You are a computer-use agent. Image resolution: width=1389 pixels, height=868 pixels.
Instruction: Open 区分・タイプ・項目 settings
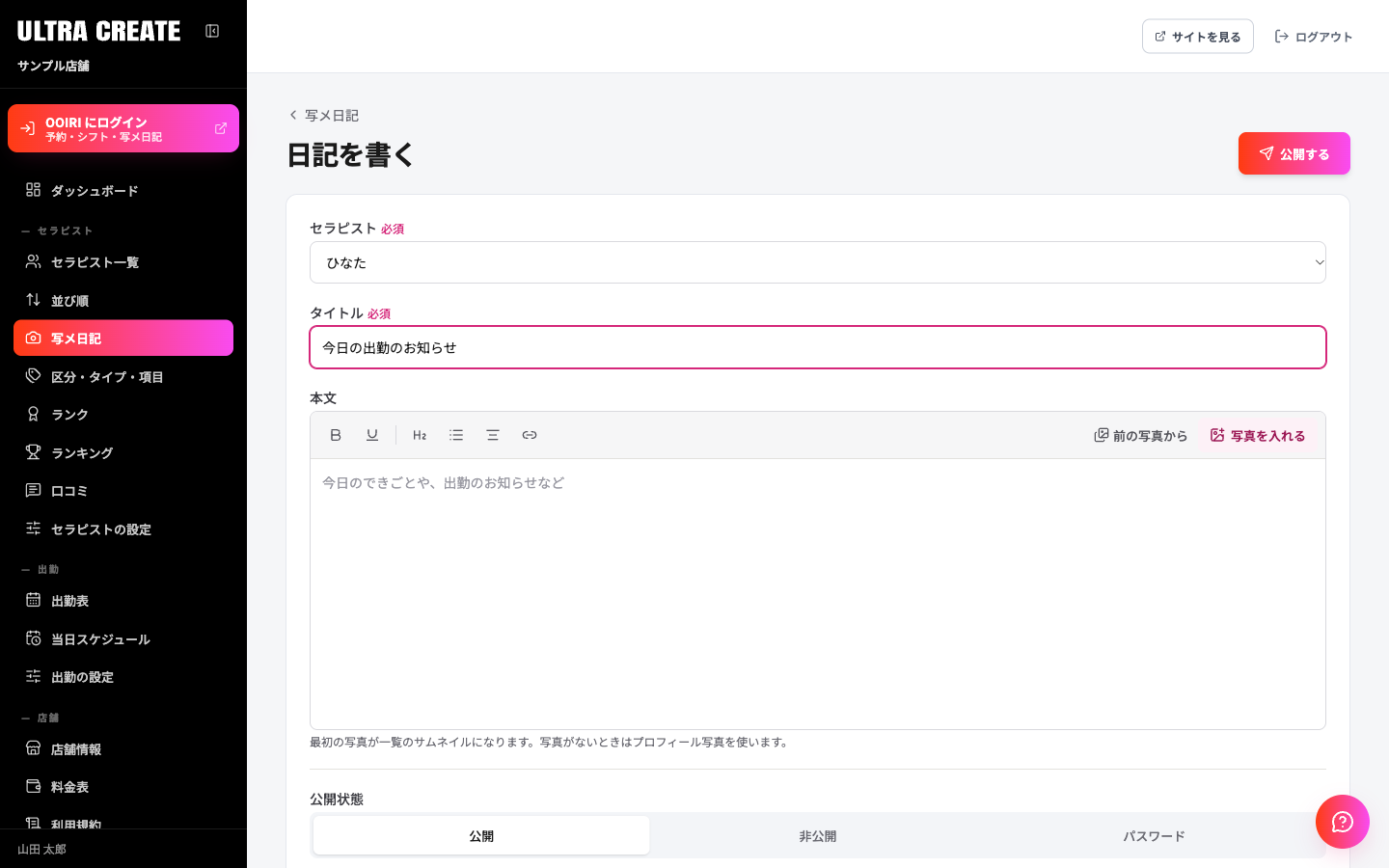[x=123, y=377]
